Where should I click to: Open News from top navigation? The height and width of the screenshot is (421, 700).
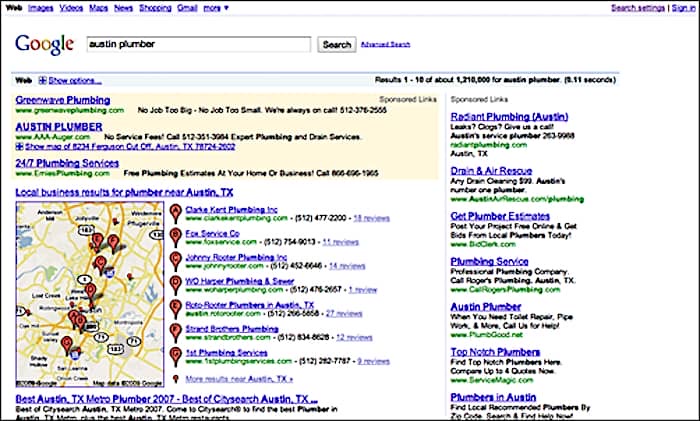tap(124, 8)
